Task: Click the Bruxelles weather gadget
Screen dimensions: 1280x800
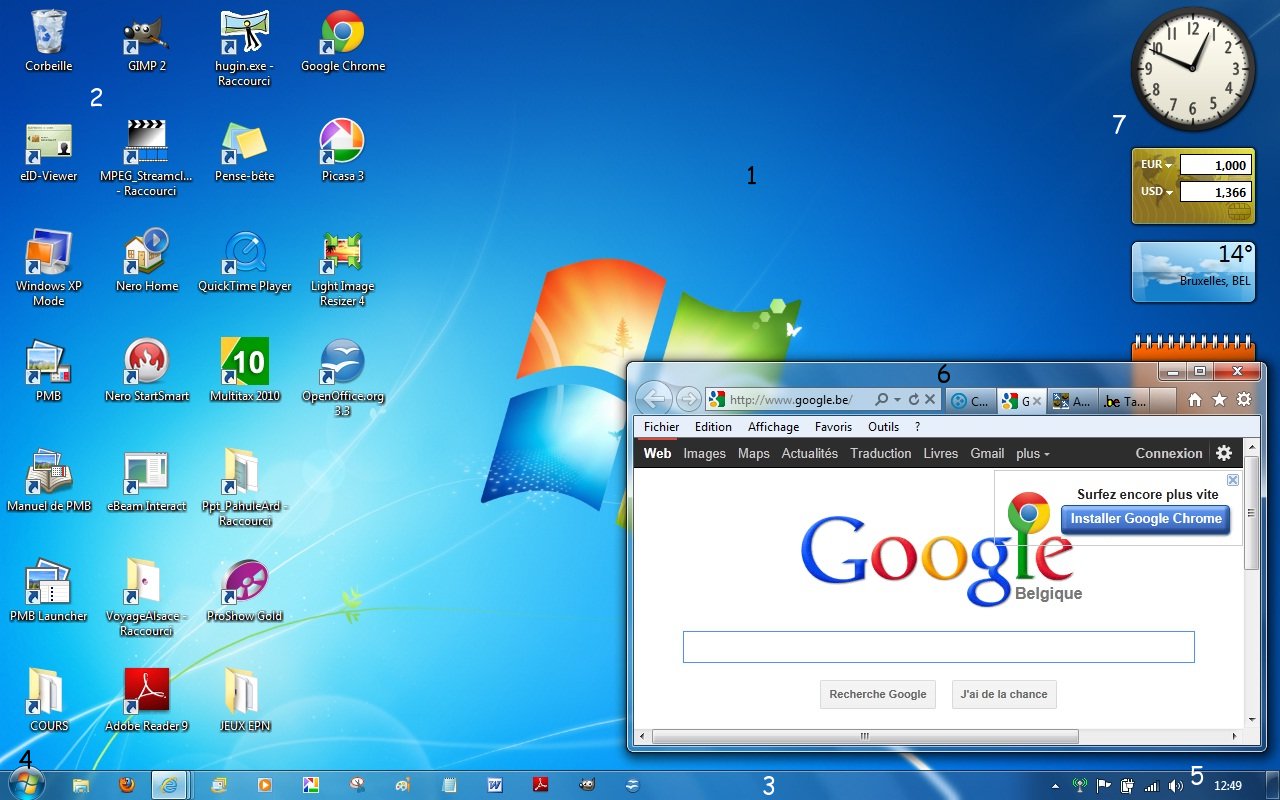Action: [x=1192, y=271]
